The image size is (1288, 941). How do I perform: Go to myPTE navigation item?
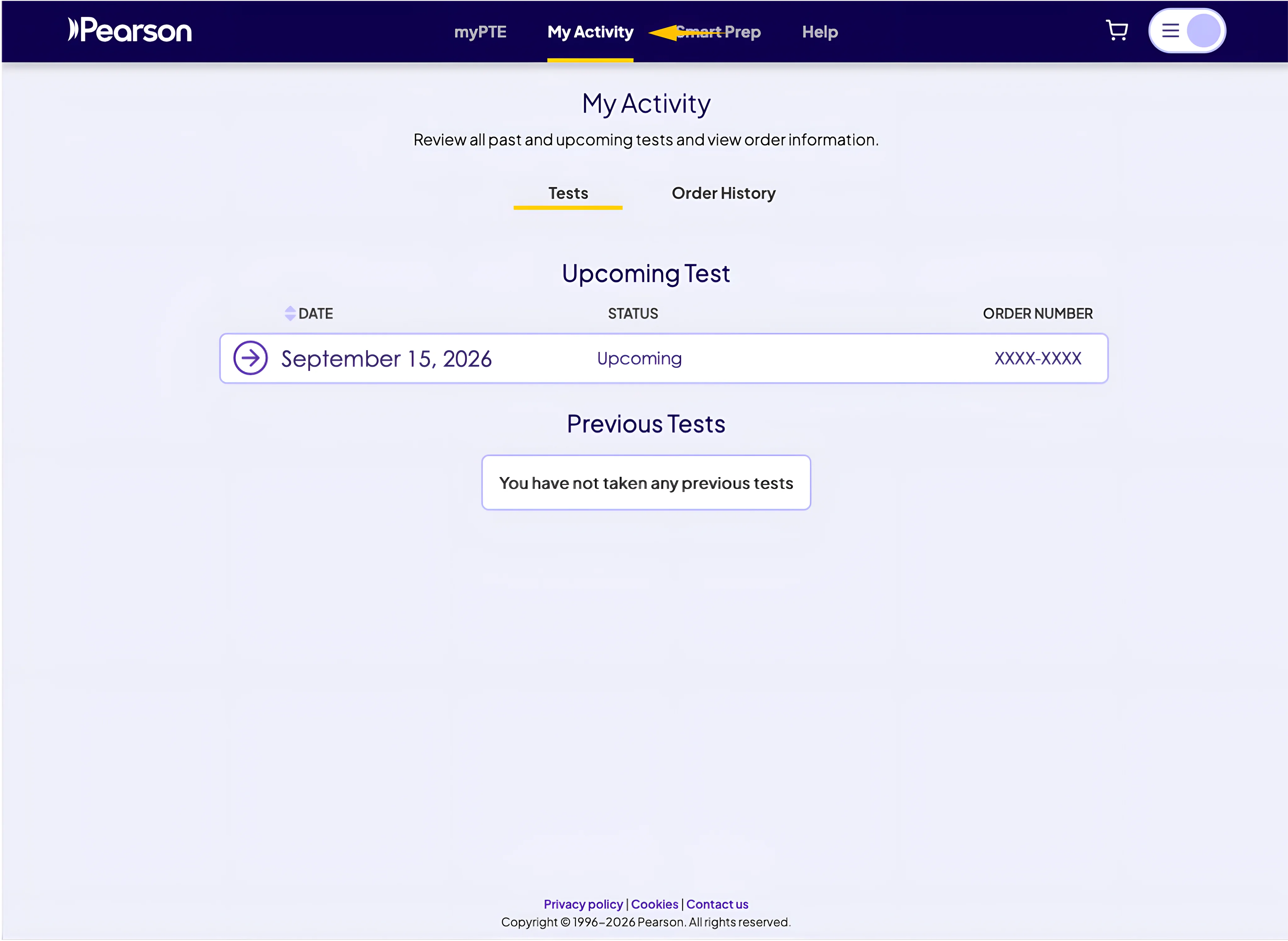click(480, 32)
